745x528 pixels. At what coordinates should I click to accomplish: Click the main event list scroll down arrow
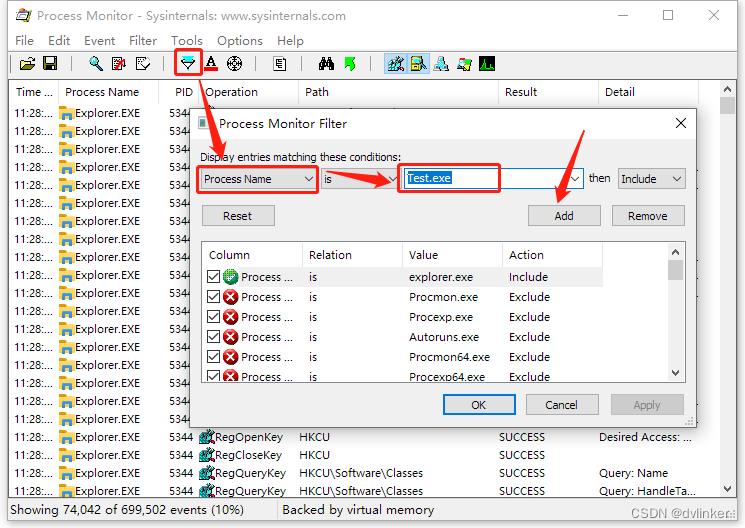click(727, 489)
